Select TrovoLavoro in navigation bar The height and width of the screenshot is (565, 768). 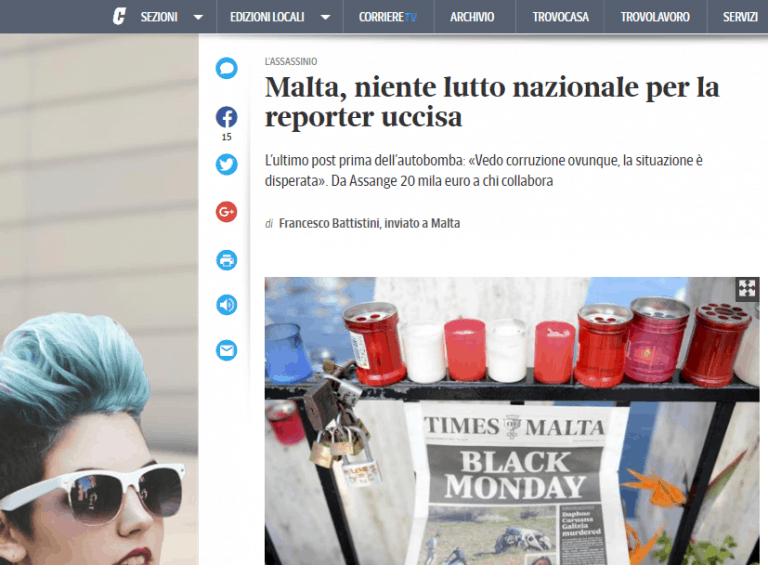coord(654,17)
